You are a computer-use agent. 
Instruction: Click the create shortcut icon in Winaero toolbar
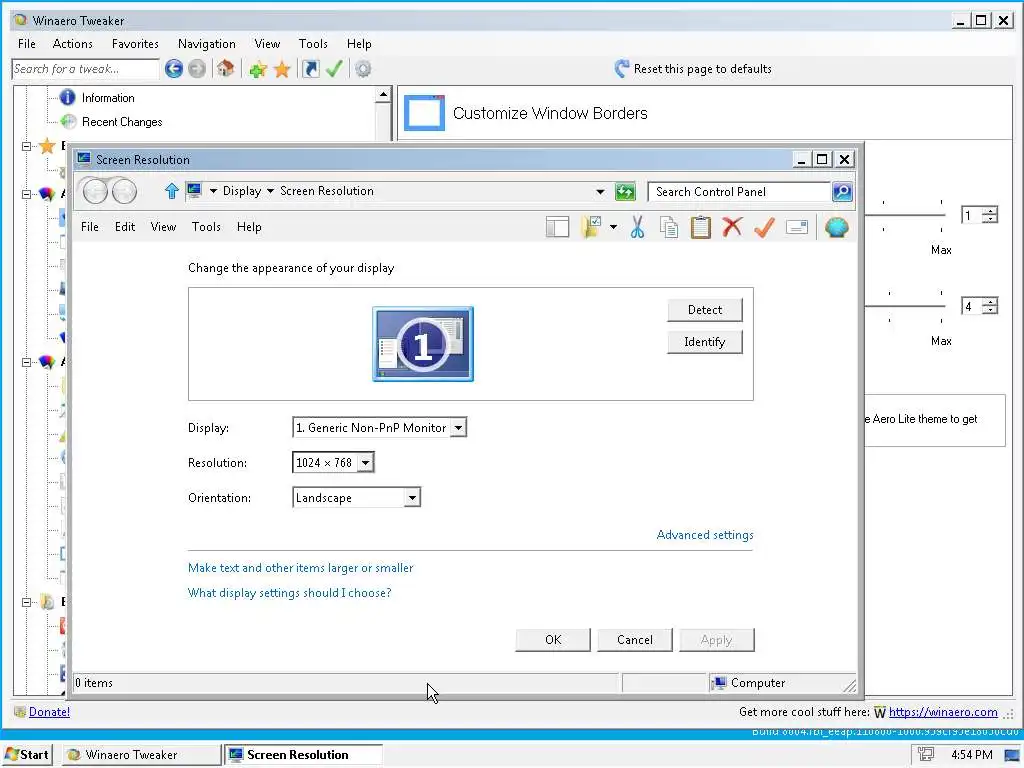coord(311,69)
